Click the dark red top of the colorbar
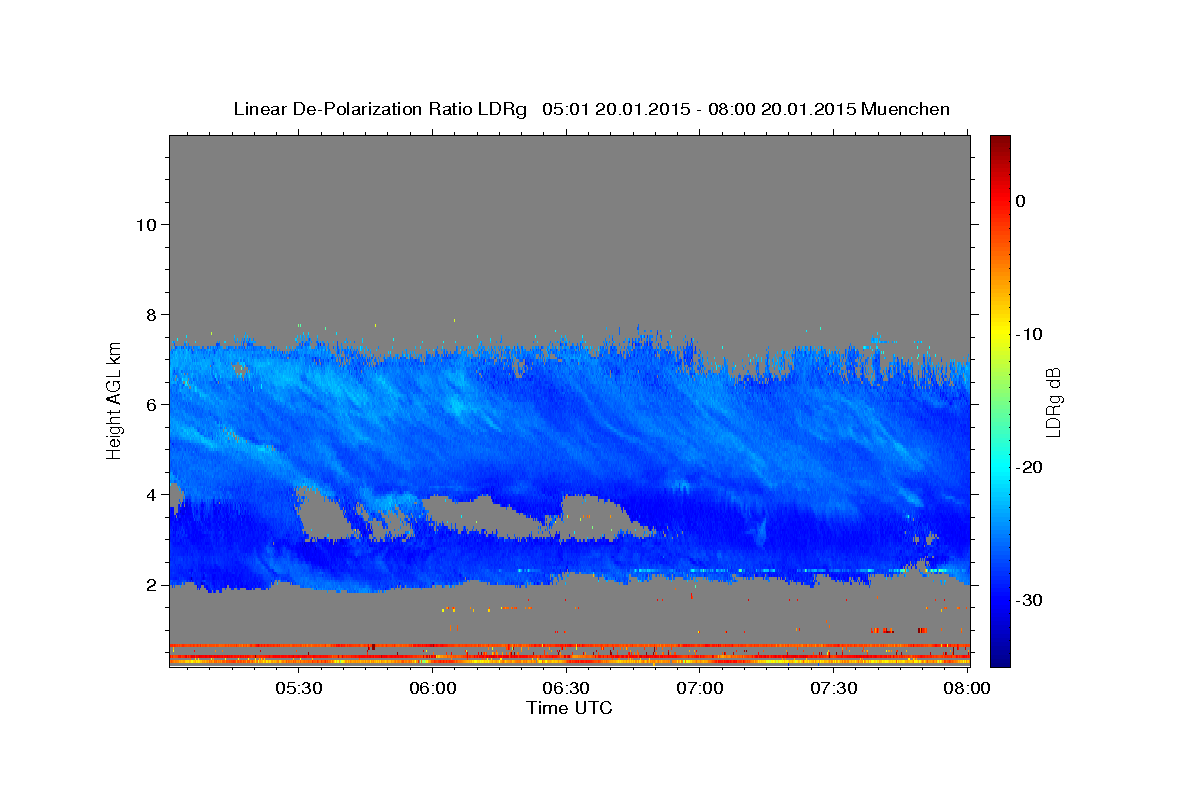This screenshot has width=1200, height=800. tap(1000, 145)
